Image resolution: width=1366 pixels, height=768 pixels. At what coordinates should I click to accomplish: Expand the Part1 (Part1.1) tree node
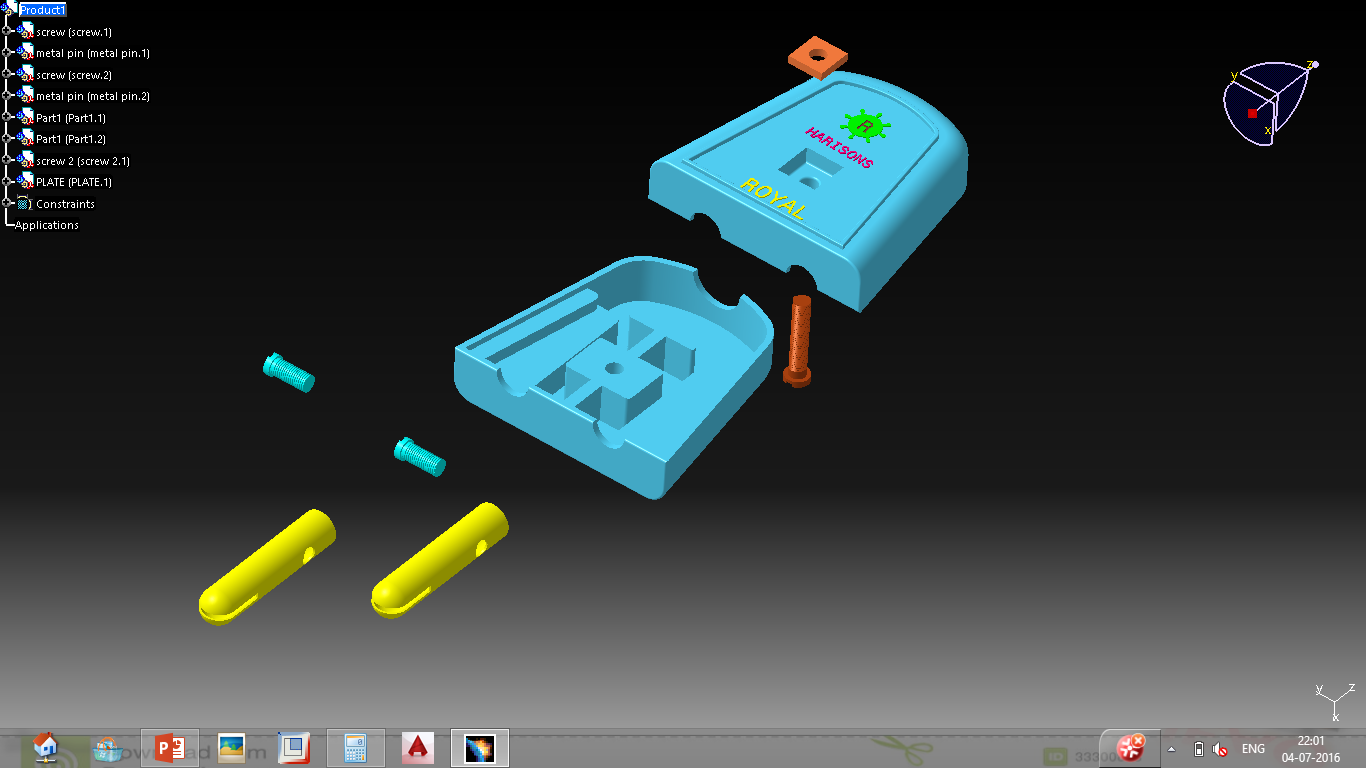tap(7, 117)
